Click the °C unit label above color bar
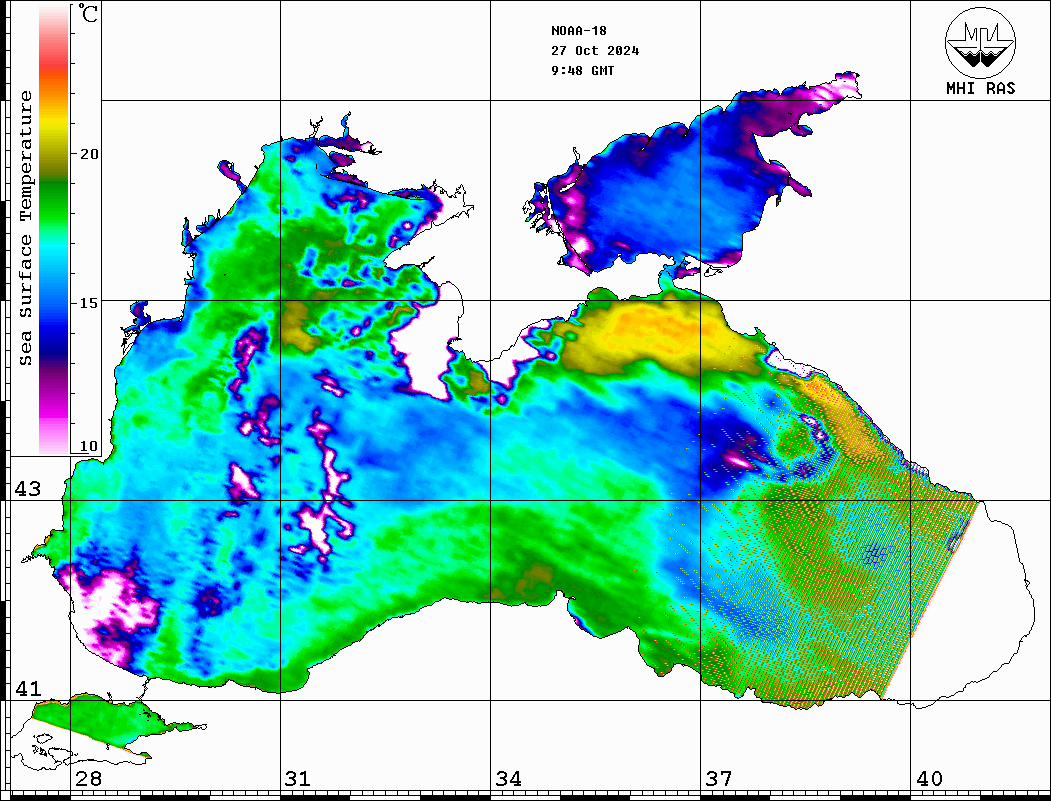The image size is (1051, 801). [x=90, y=14]
